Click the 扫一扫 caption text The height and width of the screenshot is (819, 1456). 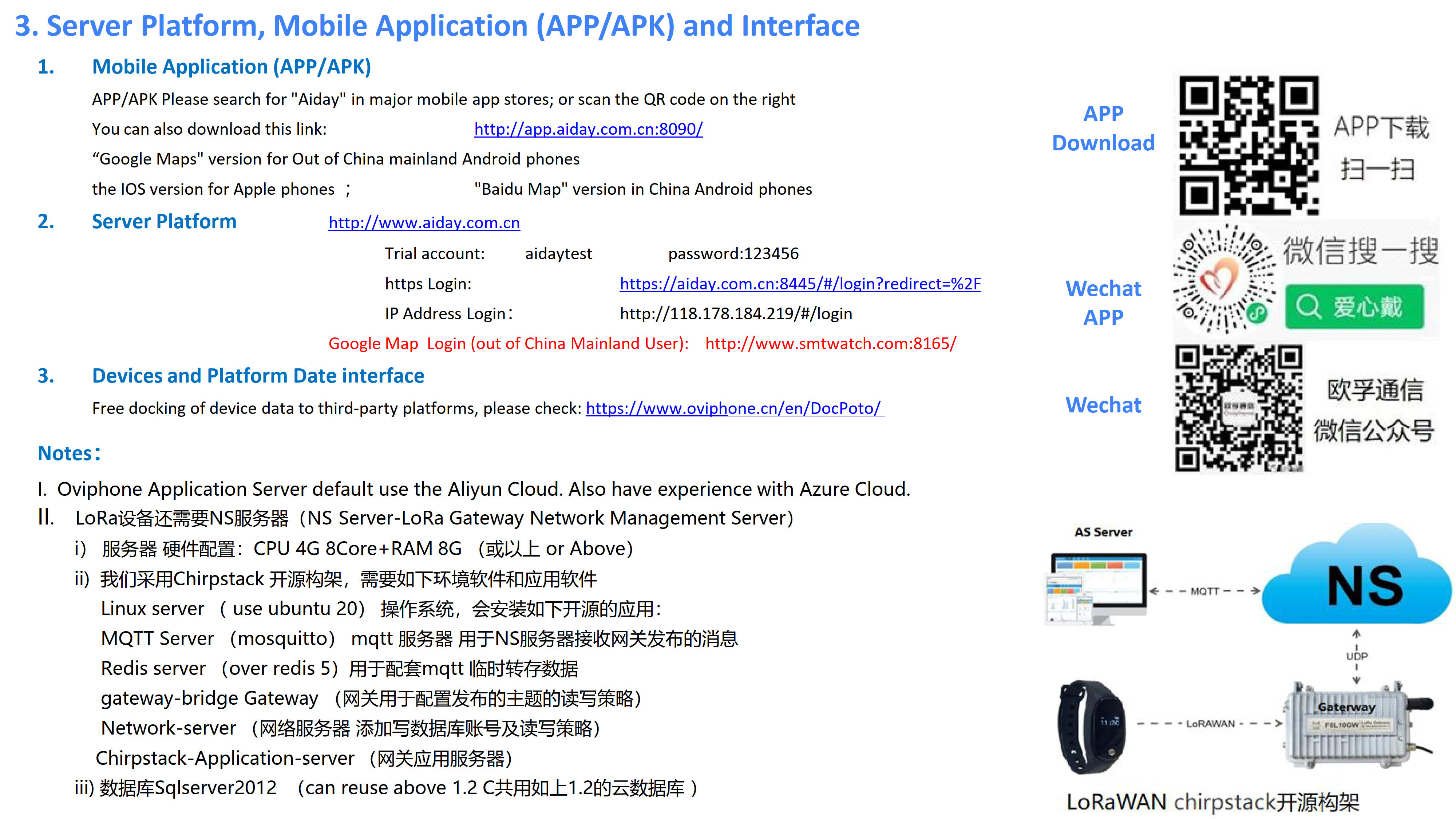click(1377, 169)
